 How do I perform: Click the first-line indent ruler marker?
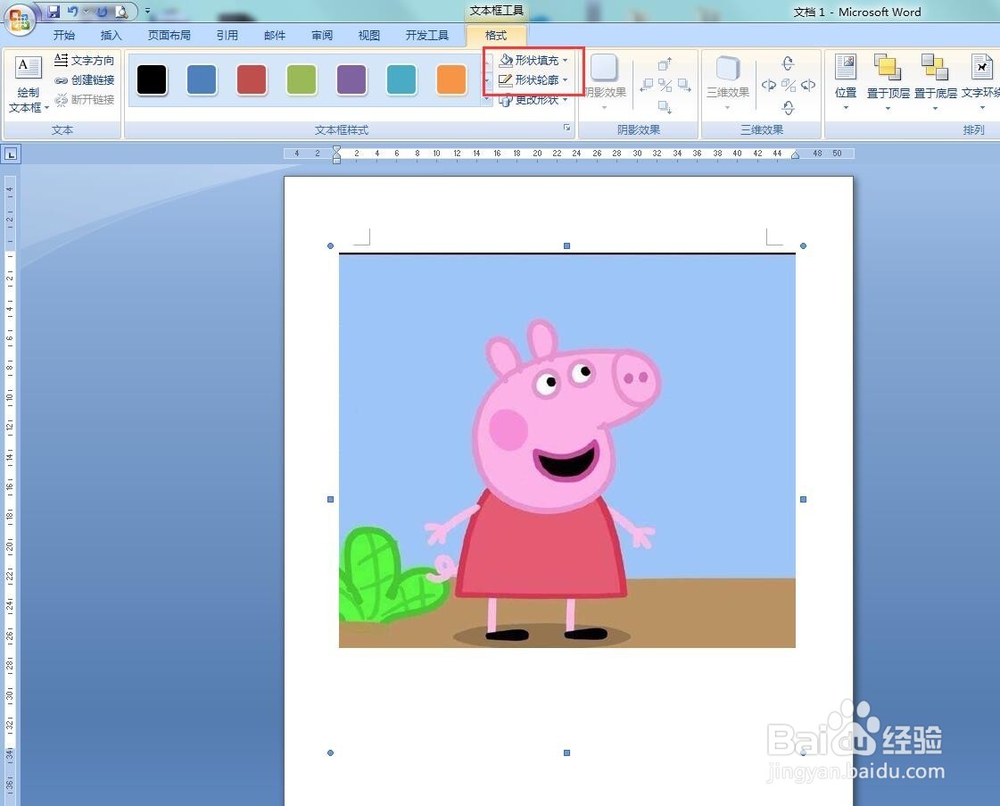[x=337, y=150]
